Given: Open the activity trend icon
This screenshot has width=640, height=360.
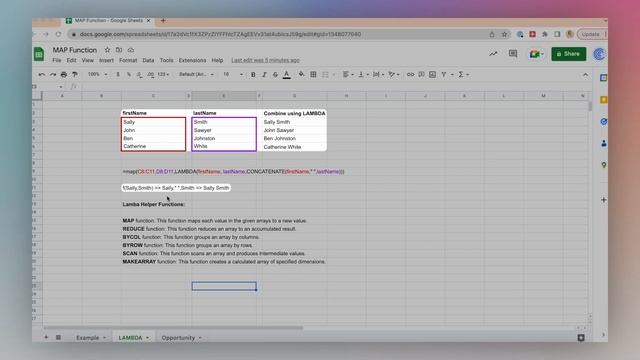Looking at the screenshot, I should tap(493, 54).
